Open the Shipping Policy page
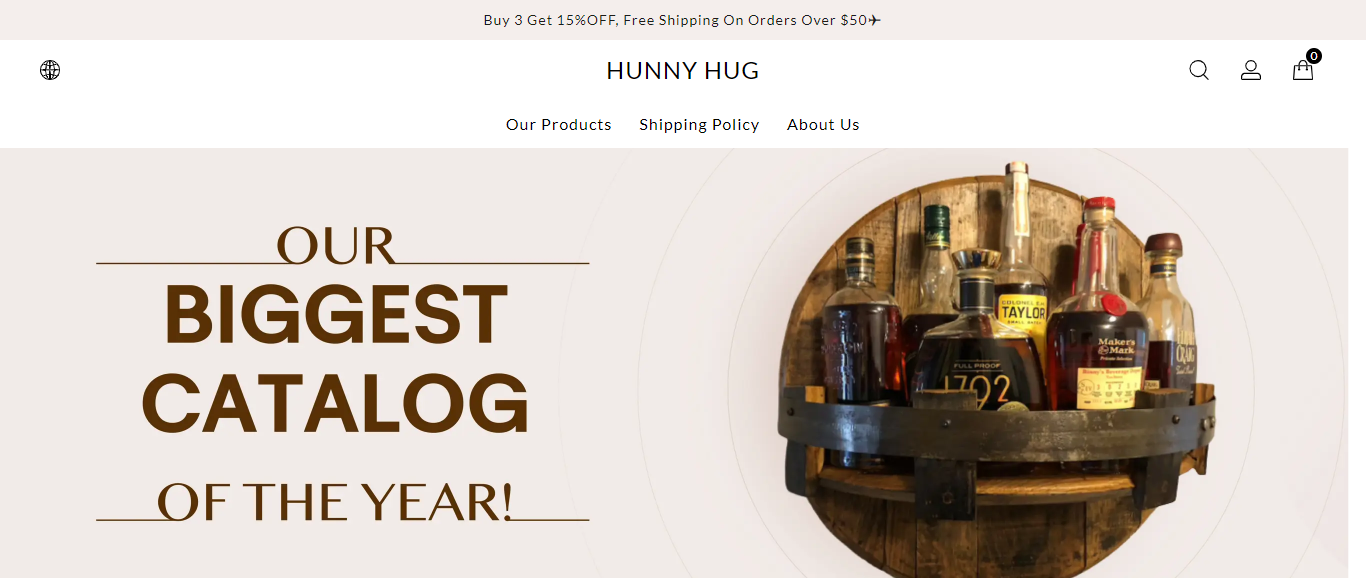 pyautogui.click(x=699, y=125)
